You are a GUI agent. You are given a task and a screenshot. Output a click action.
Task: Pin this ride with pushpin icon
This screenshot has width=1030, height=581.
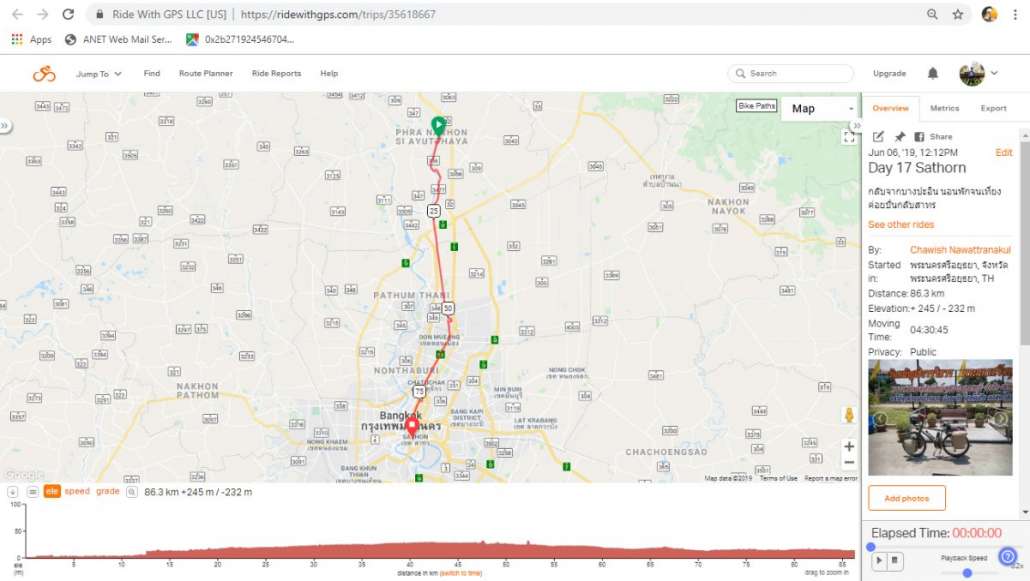900,137
